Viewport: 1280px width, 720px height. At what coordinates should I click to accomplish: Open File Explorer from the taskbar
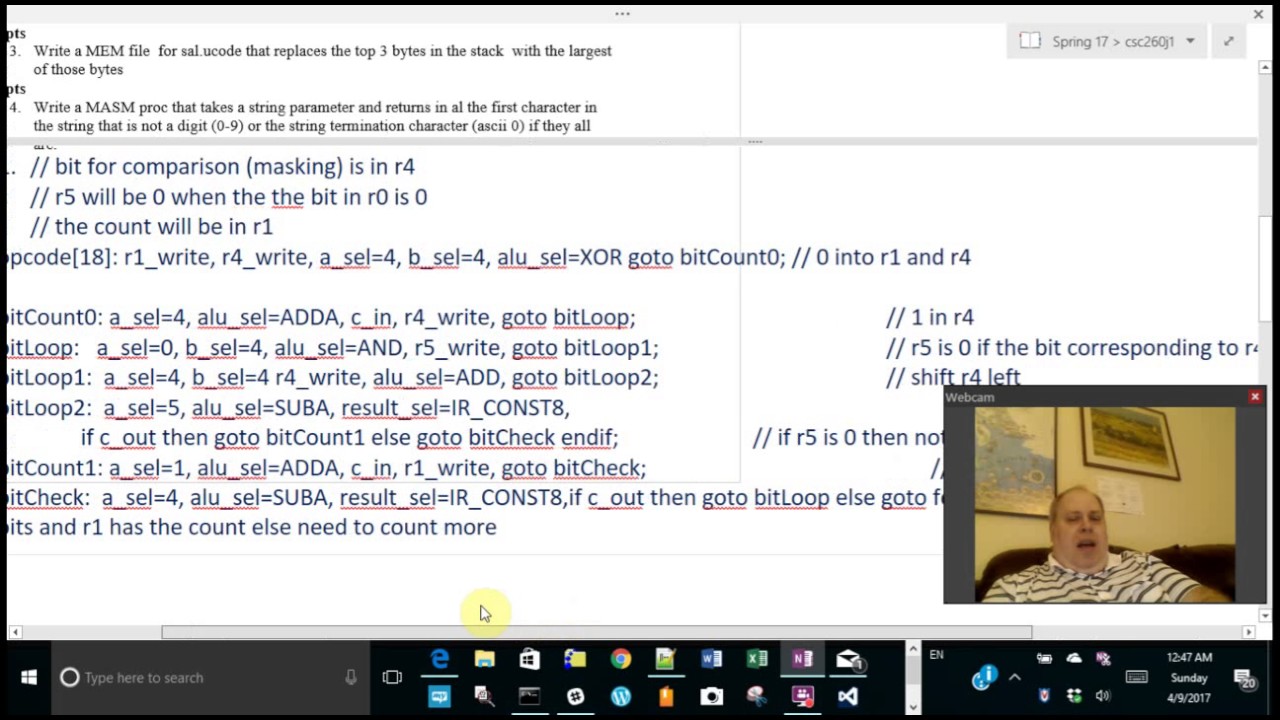coord(485,659)
